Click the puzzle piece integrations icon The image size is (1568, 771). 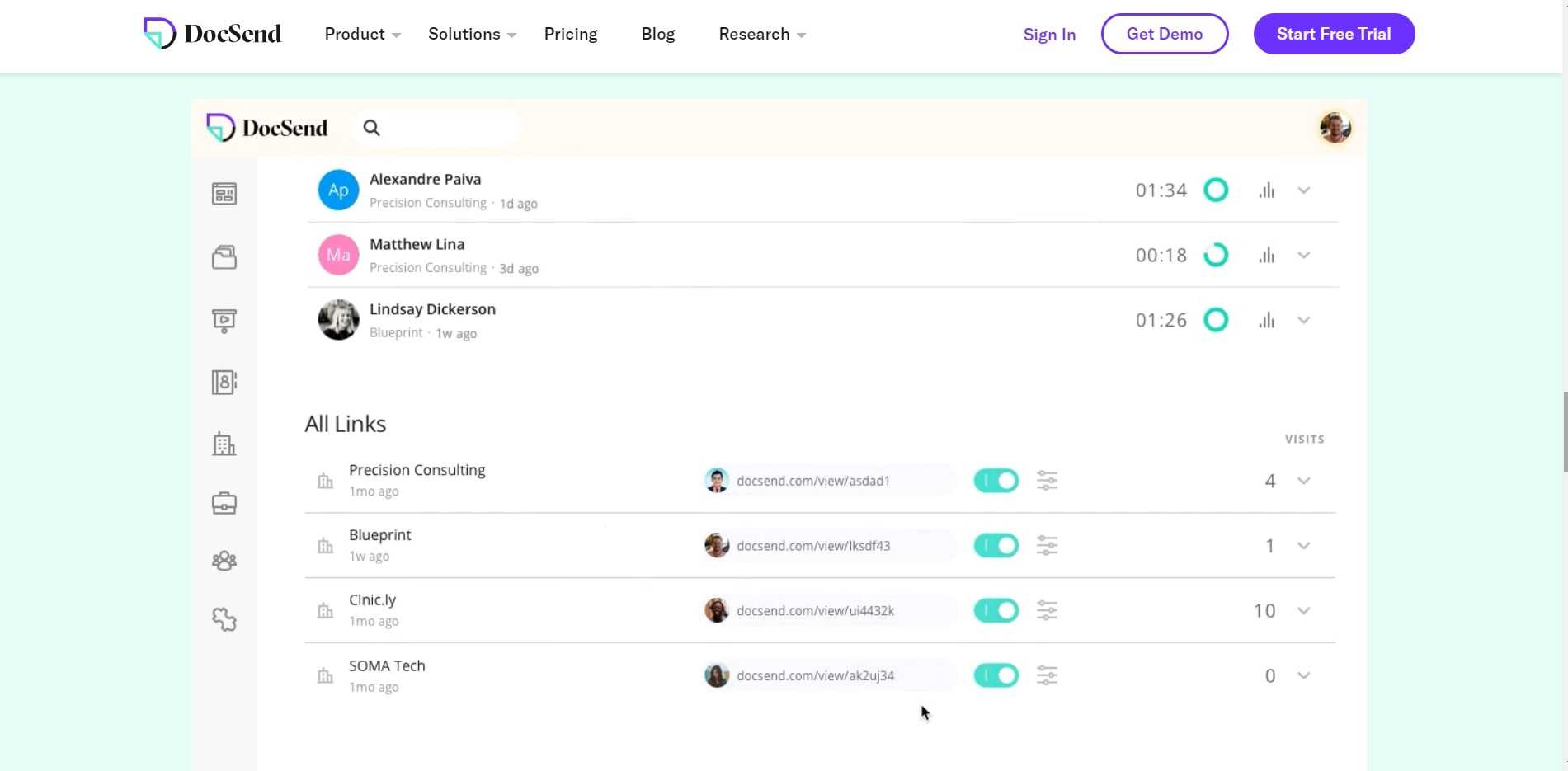pyautogui.click(x=224, y=619)
